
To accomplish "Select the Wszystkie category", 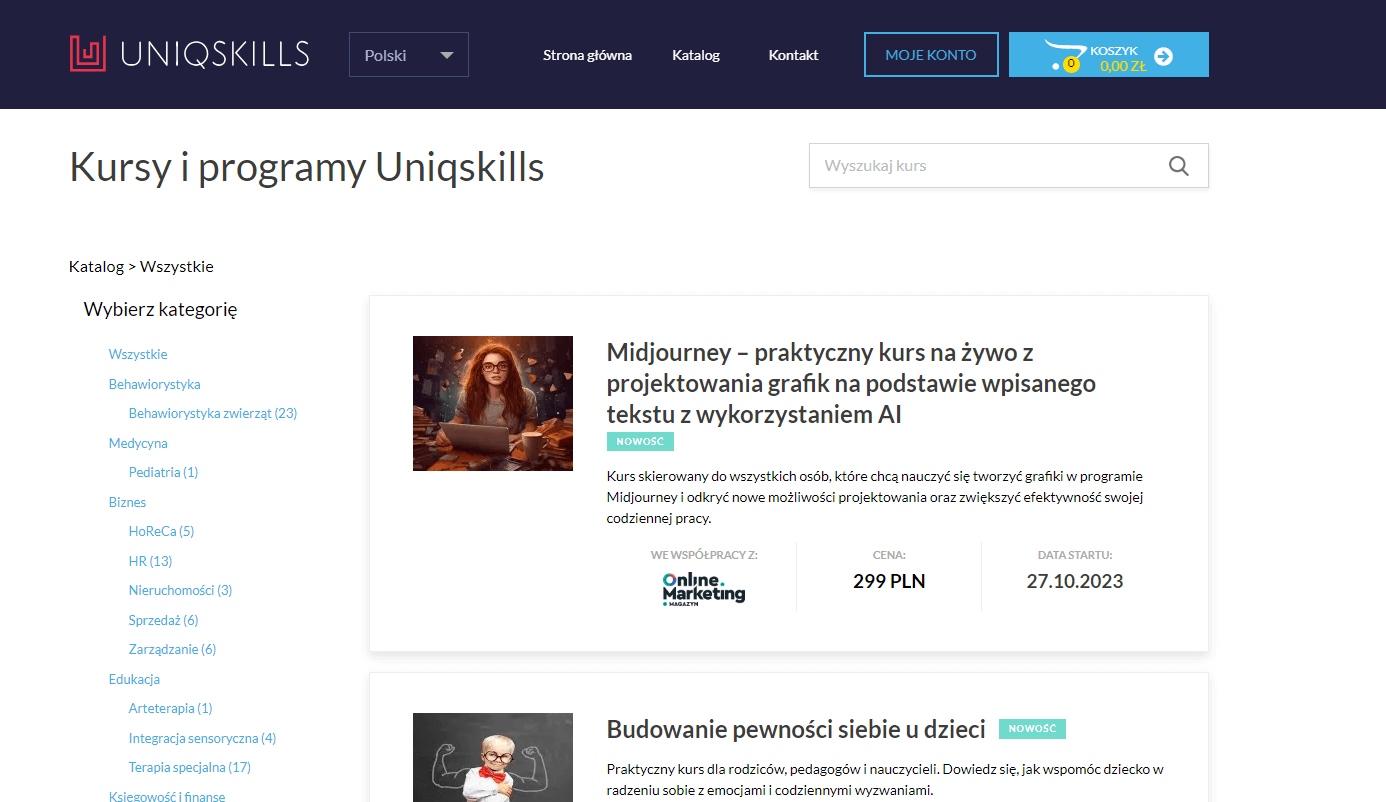I will click(138, 354).
